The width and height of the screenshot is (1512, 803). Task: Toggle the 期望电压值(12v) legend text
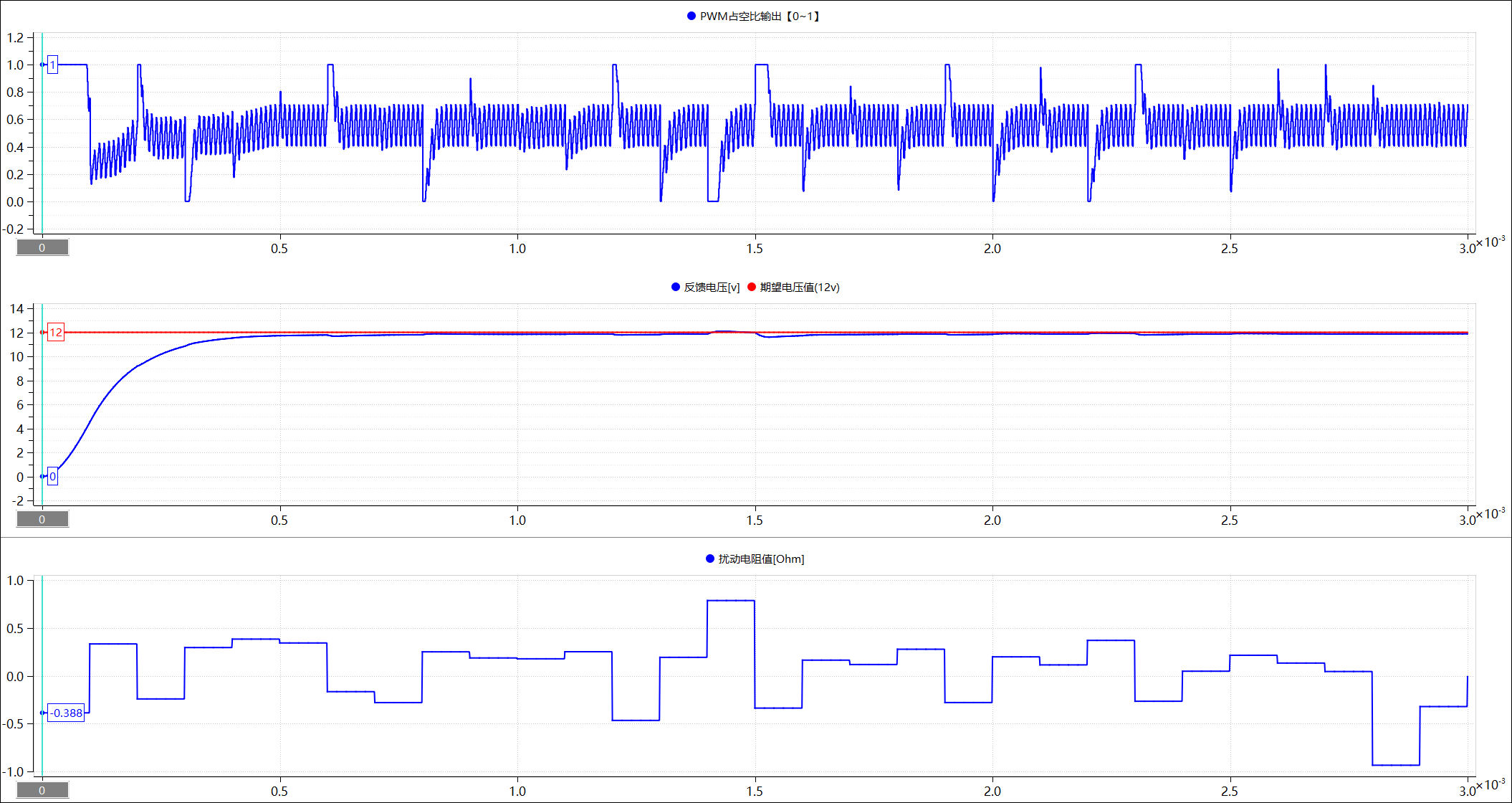[x=800, y=287]
